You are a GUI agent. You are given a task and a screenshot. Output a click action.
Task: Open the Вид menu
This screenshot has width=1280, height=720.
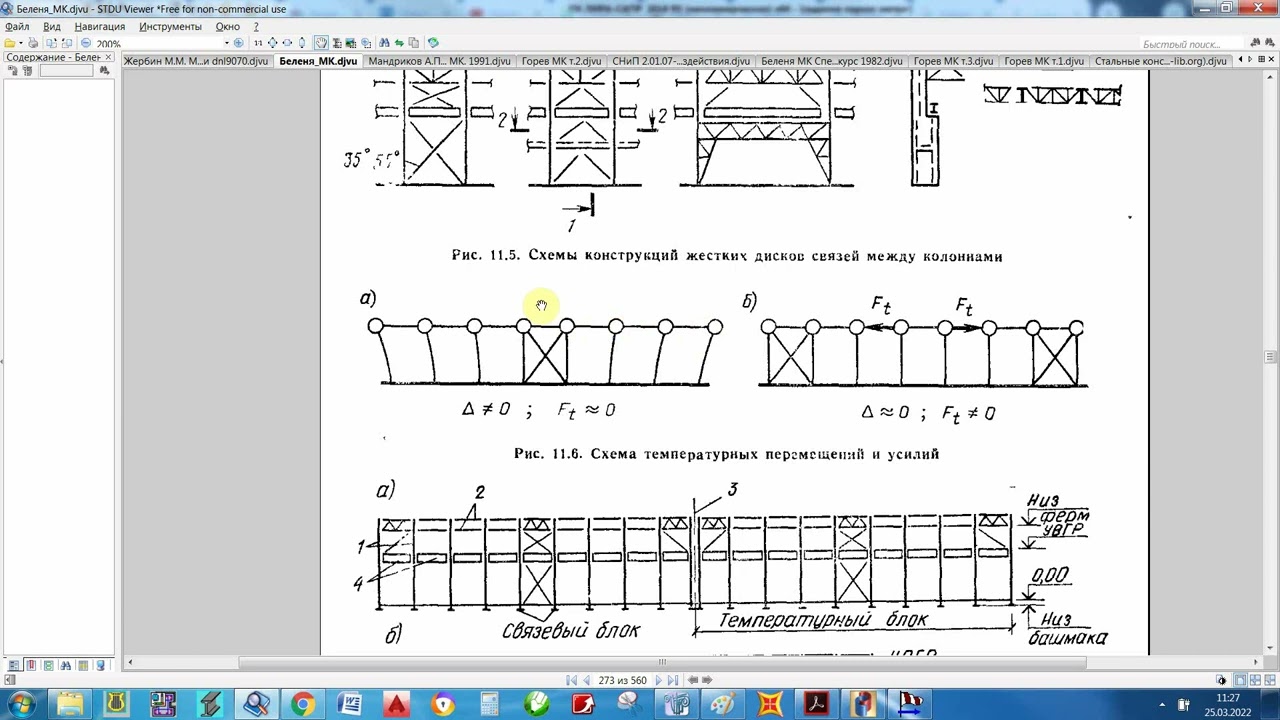[52, 26]
